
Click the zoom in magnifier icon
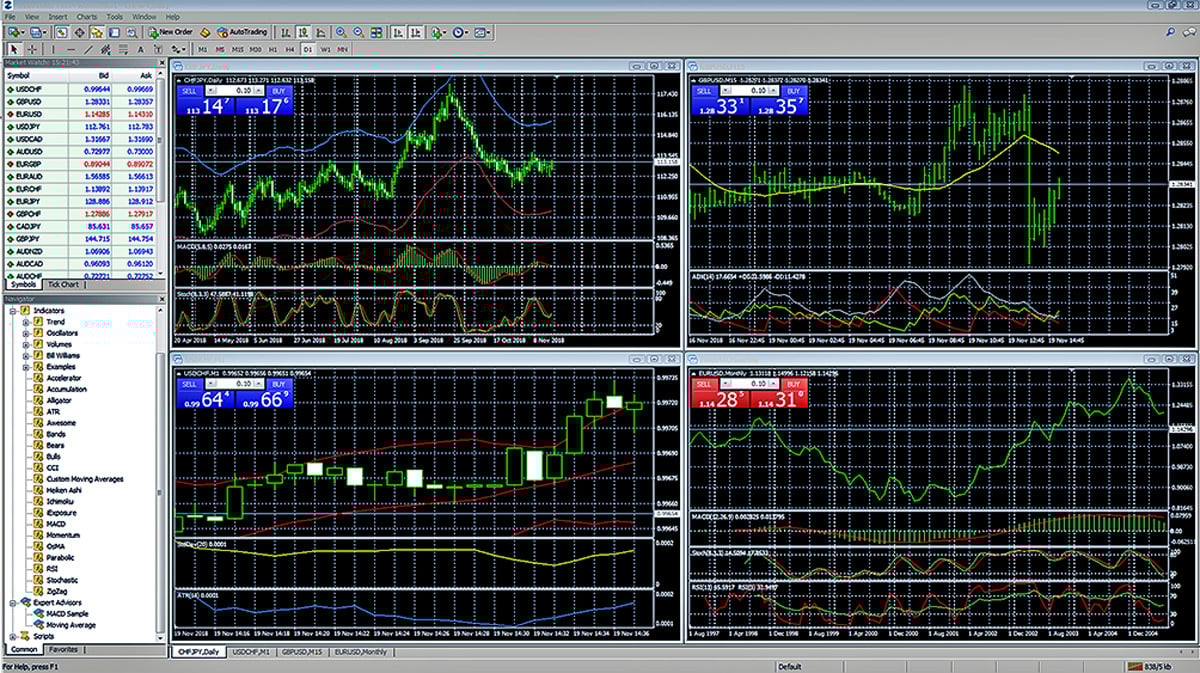[x=342, y=32]
